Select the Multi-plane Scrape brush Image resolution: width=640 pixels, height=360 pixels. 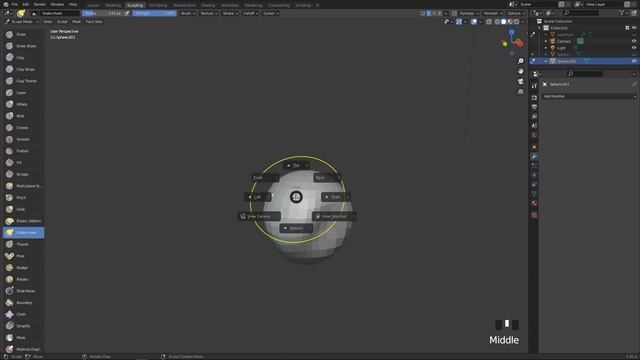[23, 186]
